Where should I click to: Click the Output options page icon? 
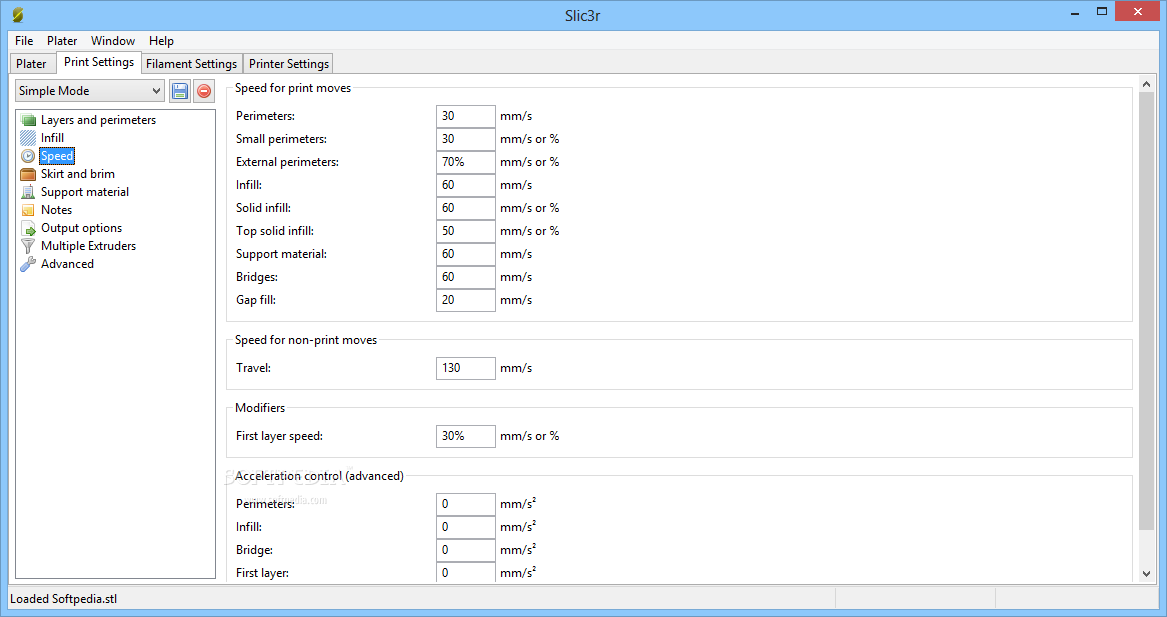28,228
